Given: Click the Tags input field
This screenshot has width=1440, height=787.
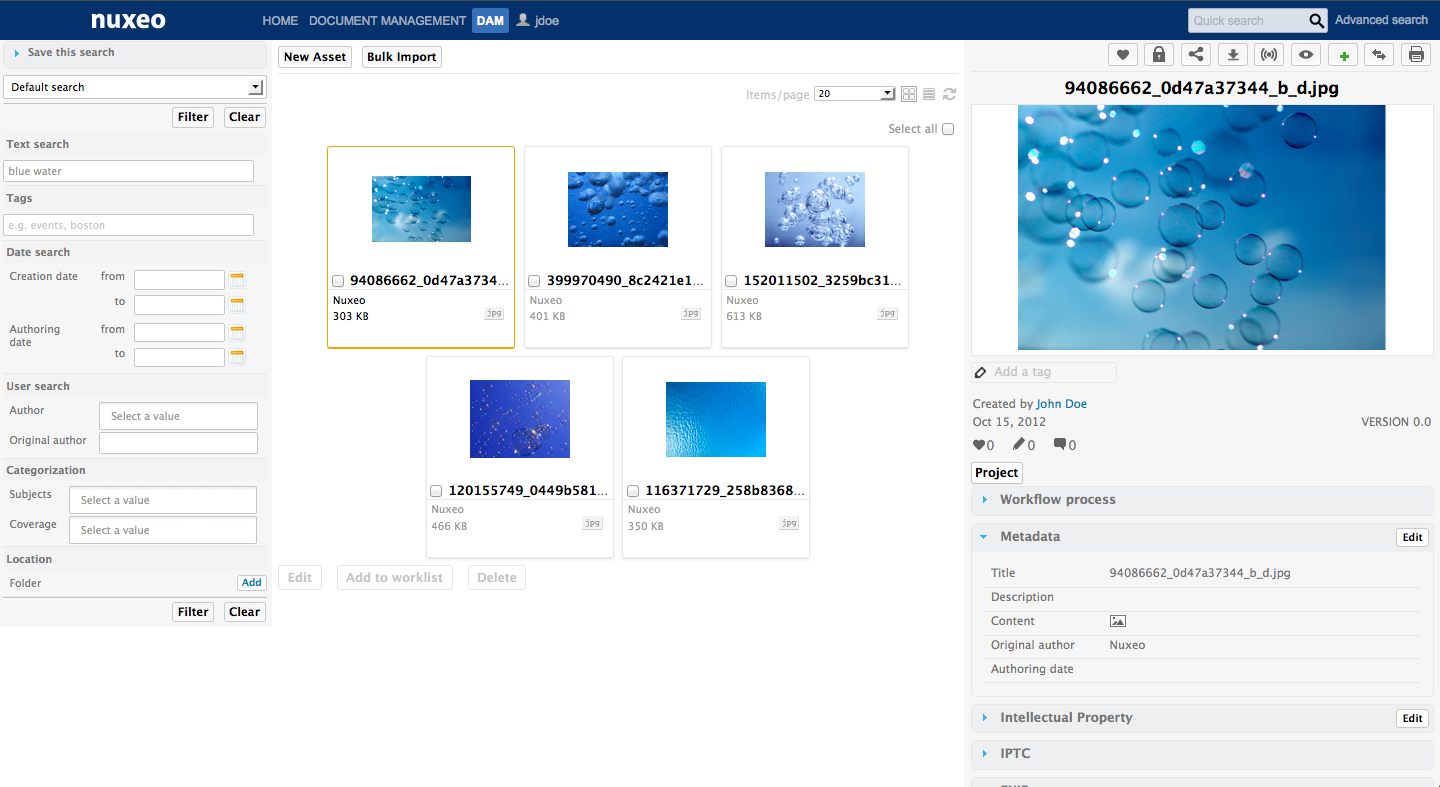Looking at the screenshot, I should (129, 225).
